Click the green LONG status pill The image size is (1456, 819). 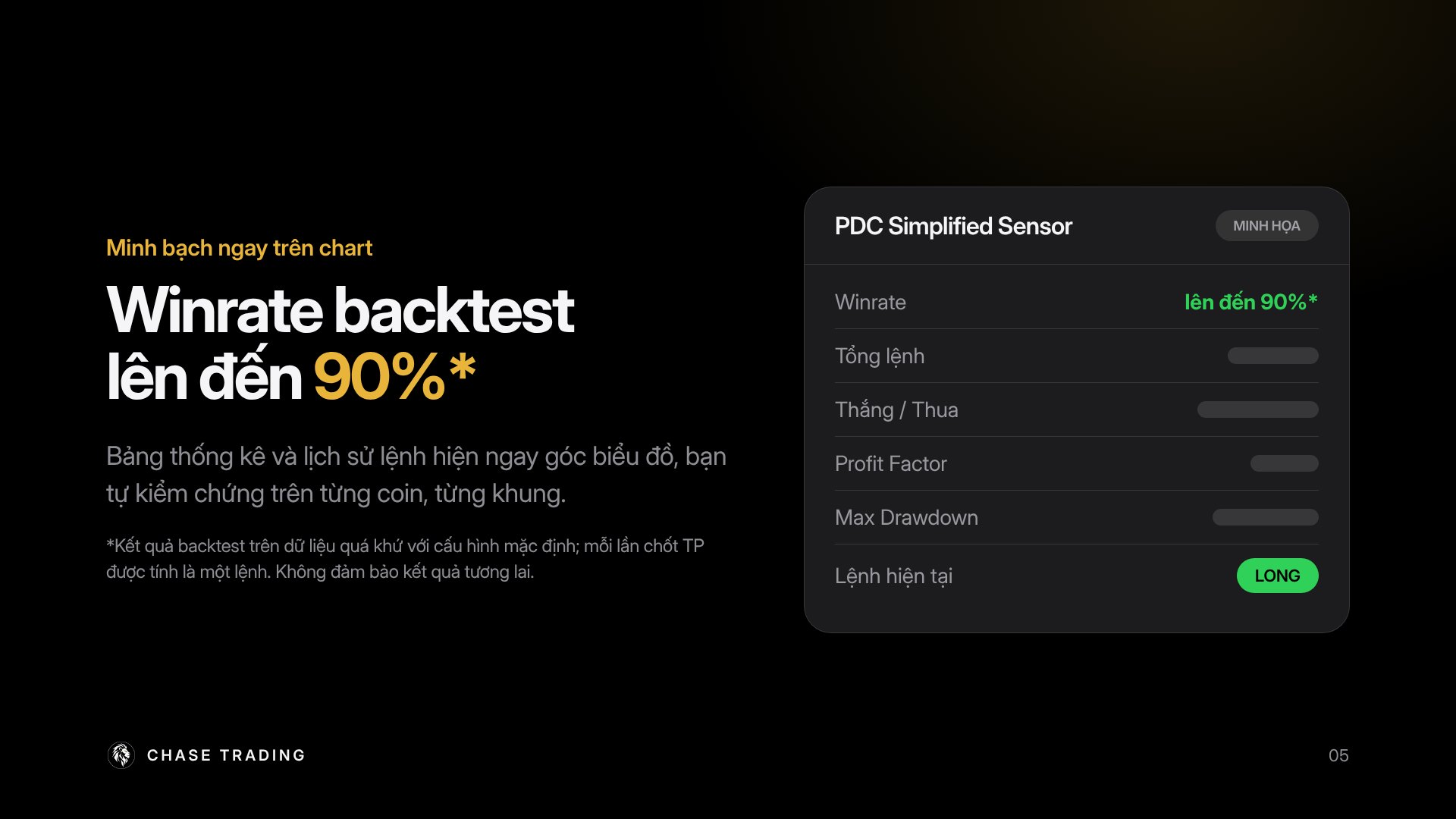(1277, 576)
